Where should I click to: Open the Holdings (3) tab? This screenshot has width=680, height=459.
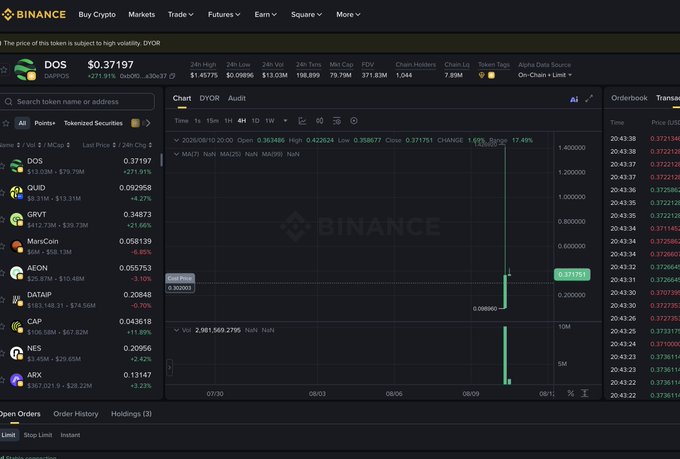tap(131, 414)
